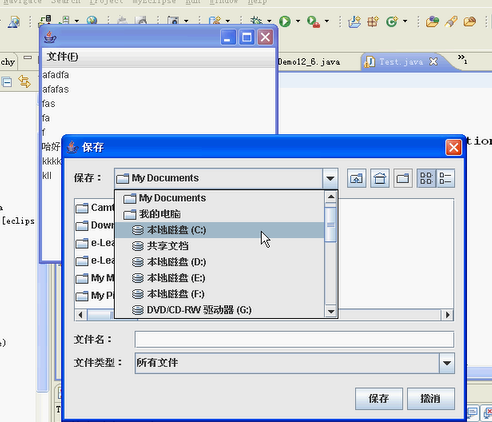Viewport: 492px width, 422px height.
Task: Select My M folder in file list
Action: [95, 278]
